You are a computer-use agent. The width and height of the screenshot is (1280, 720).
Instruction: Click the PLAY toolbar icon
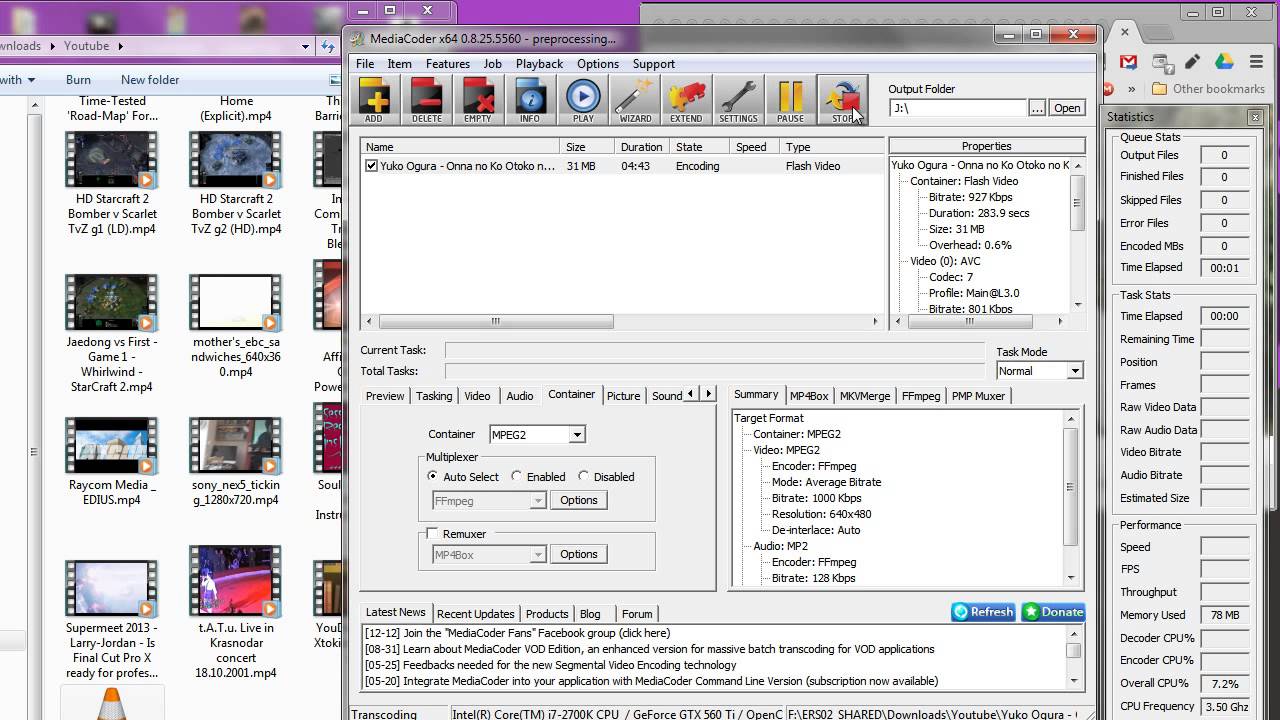pyautogui.click(x=583, y=100)
